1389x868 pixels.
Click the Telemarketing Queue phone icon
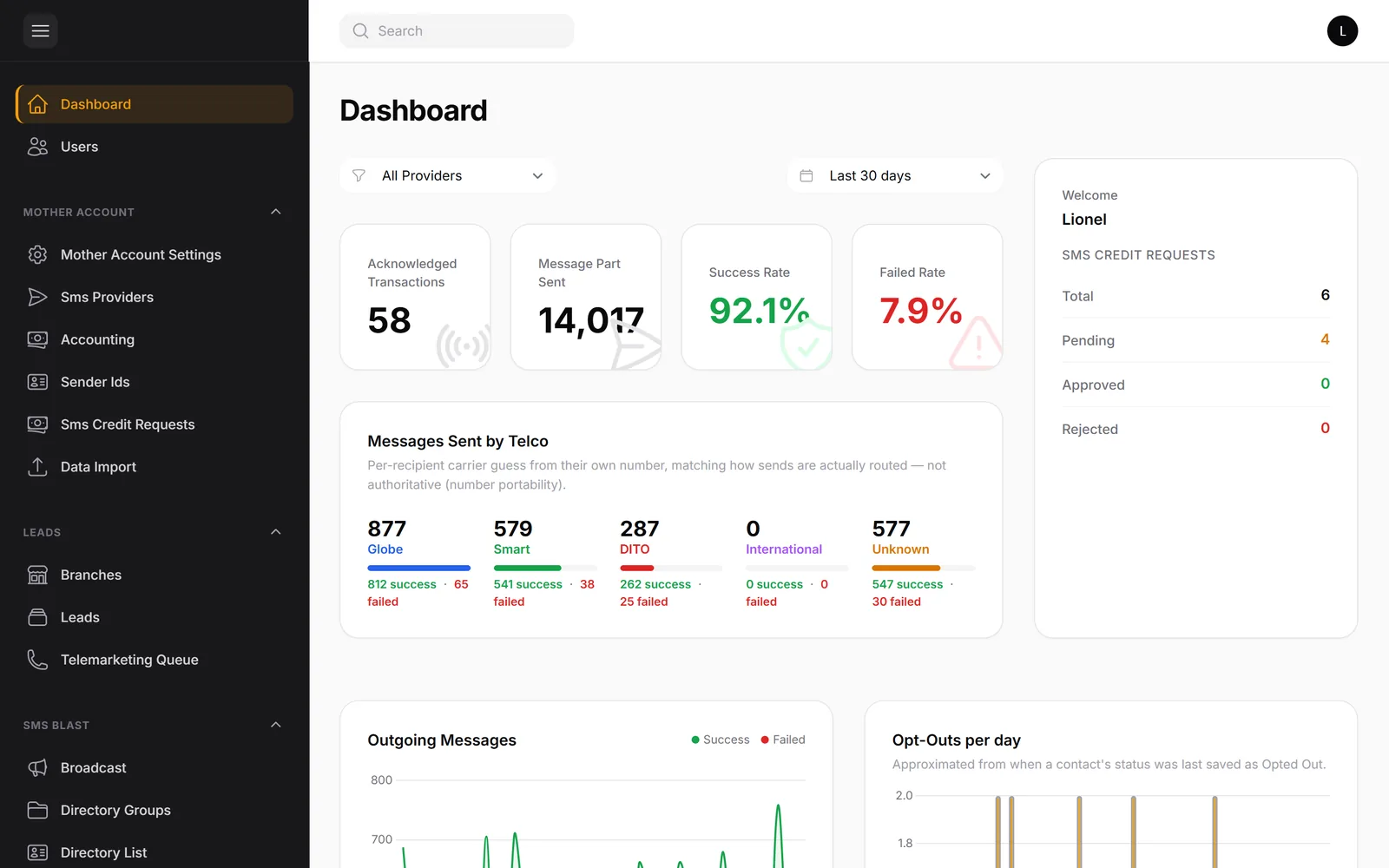[x=37, y=660]
